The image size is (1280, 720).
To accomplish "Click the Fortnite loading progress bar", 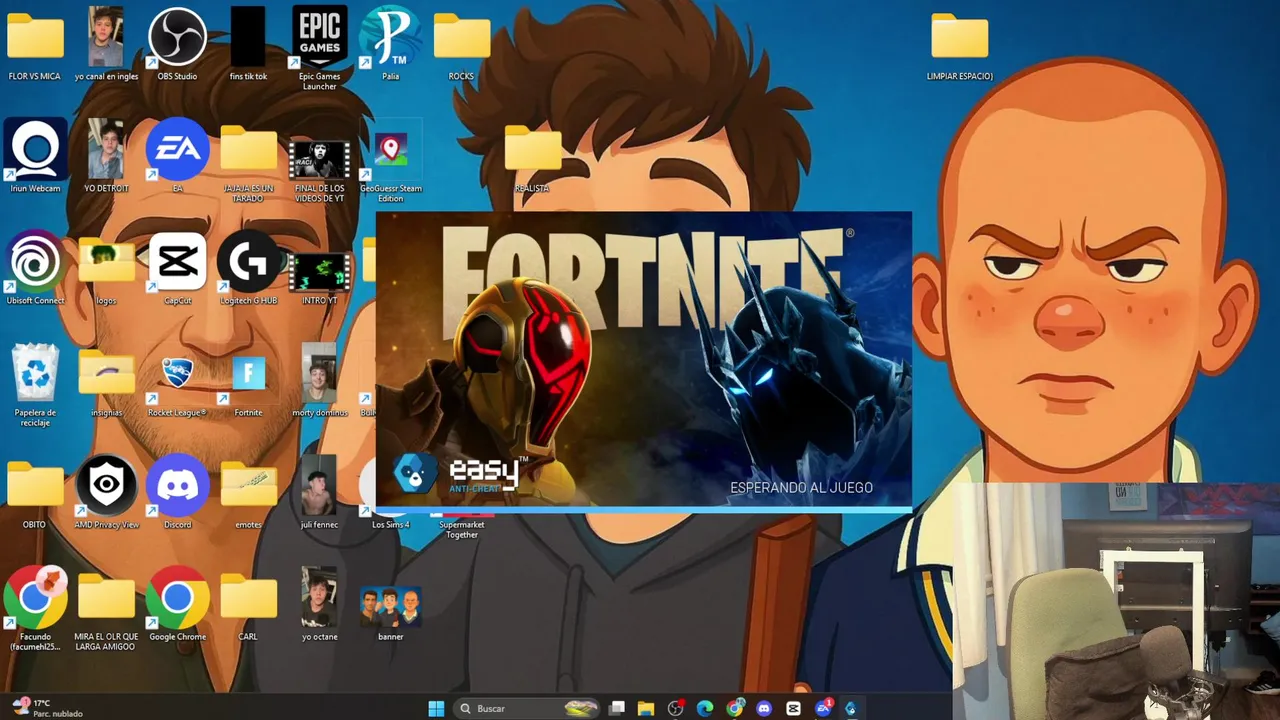I will (x=644, y=509).
